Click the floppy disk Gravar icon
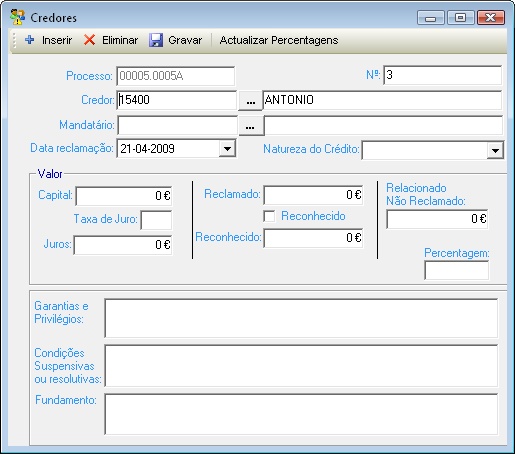 (156, 40)
